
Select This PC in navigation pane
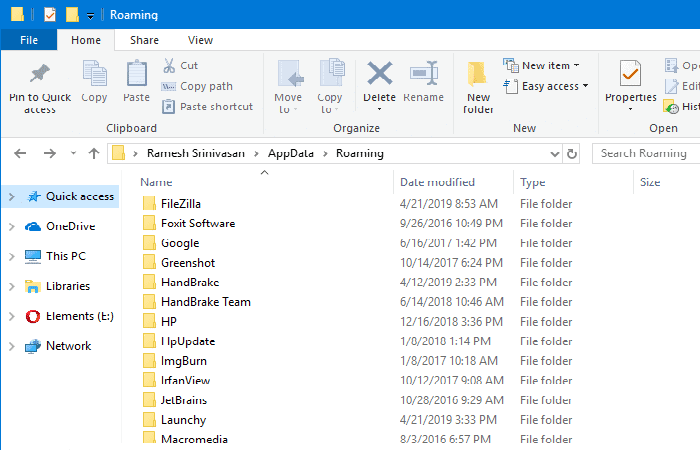point(66,256)
